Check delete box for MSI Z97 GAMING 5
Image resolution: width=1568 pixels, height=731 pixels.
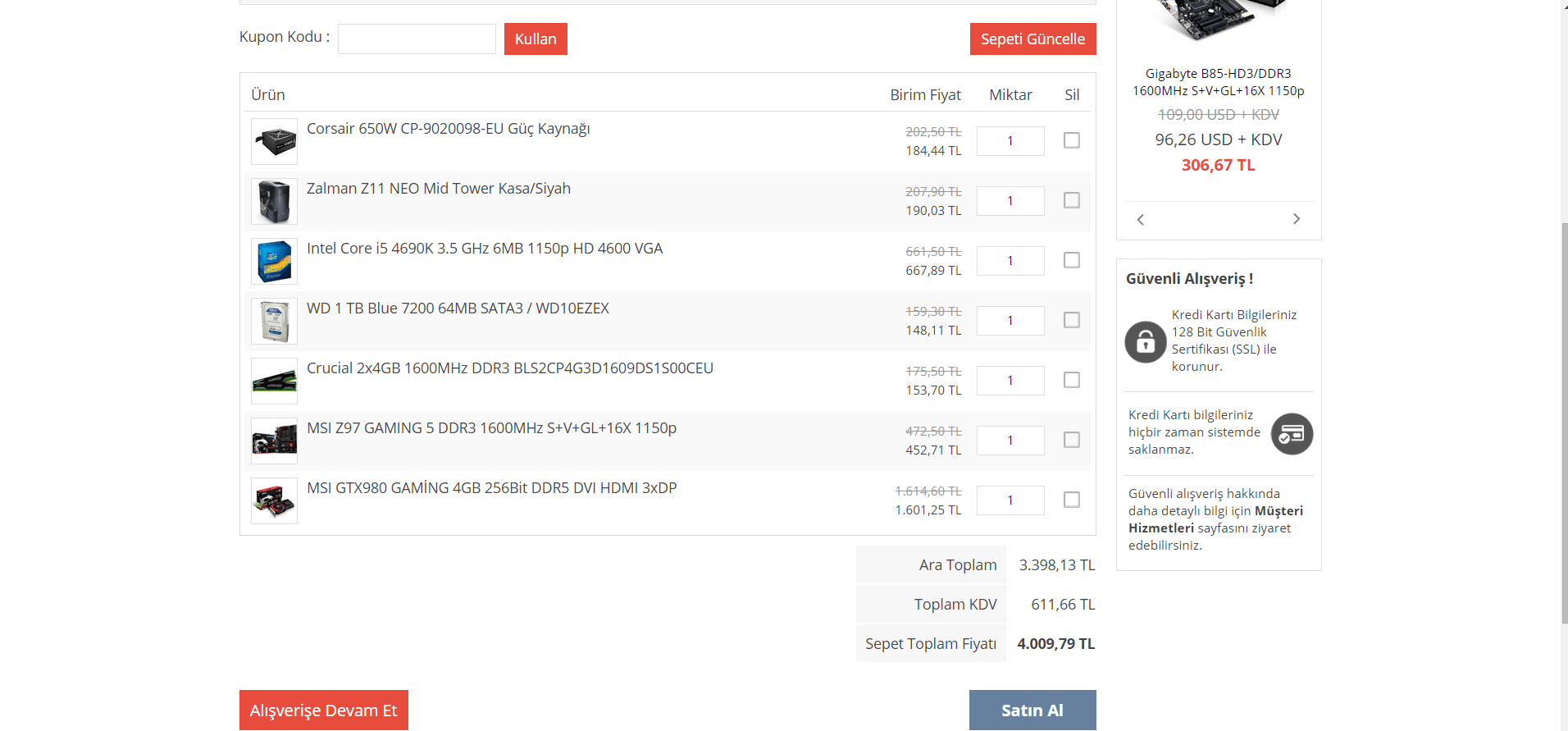pyautogui.click(x=1071, y=440)
